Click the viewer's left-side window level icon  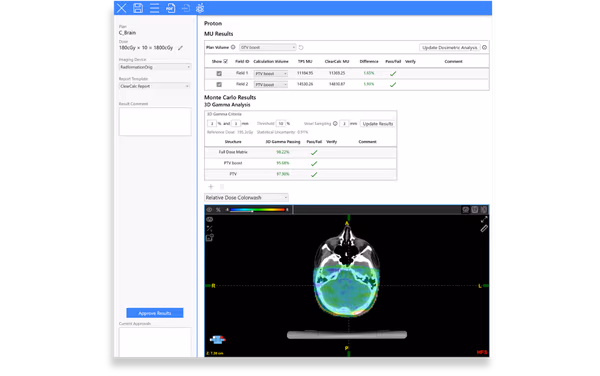tap(209, 229)
